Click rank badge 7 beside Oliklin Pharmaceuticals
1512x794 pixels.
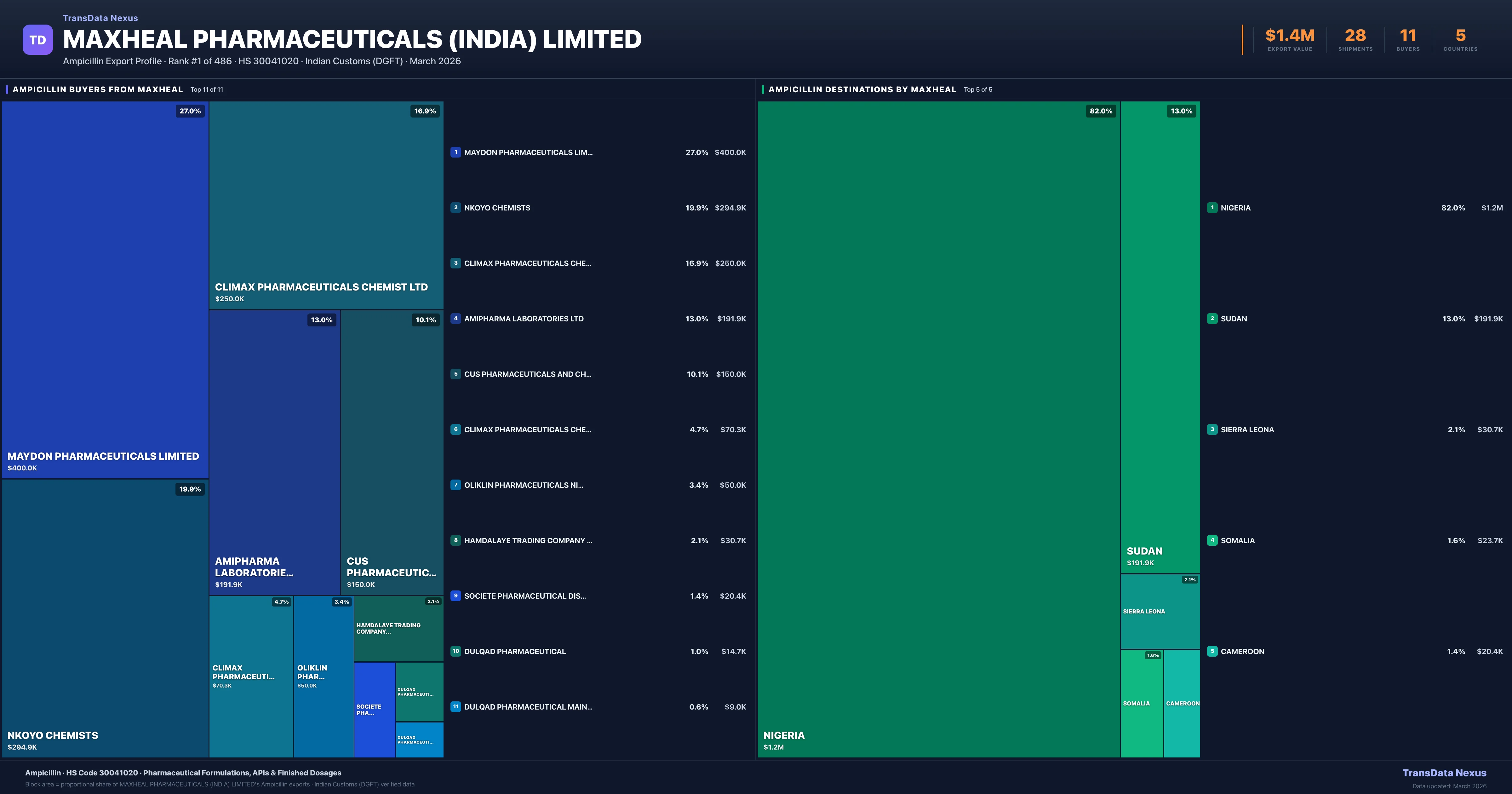tap(455, 485)
